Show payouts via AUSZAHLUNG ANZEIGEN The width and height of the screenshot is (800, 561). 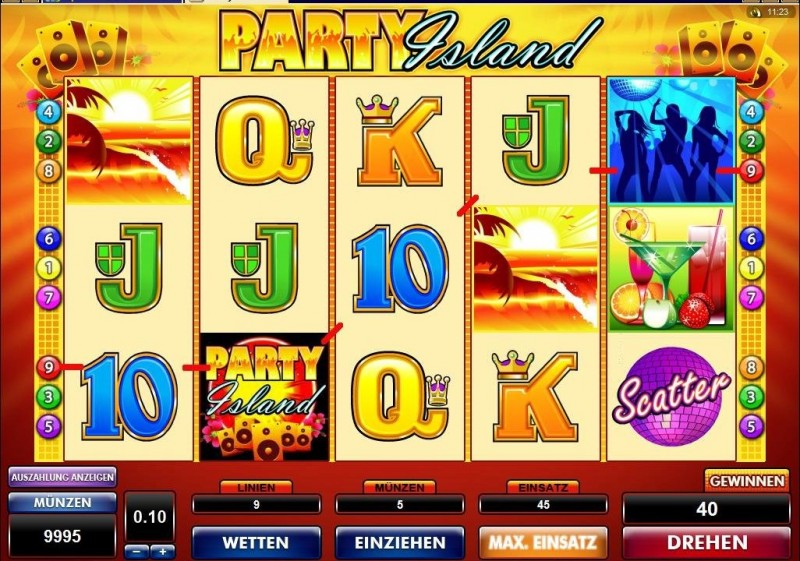[x=62, y=477]
